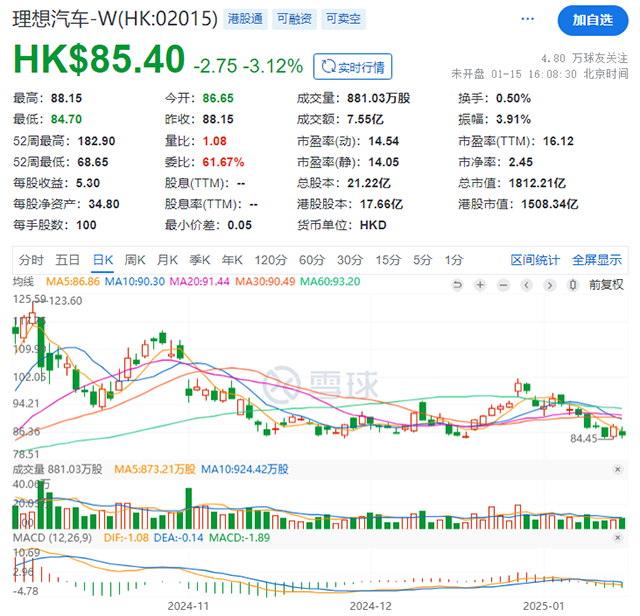Click the price HK$85.40
This screenshot has width=640, height=616.
pos(99,59)
